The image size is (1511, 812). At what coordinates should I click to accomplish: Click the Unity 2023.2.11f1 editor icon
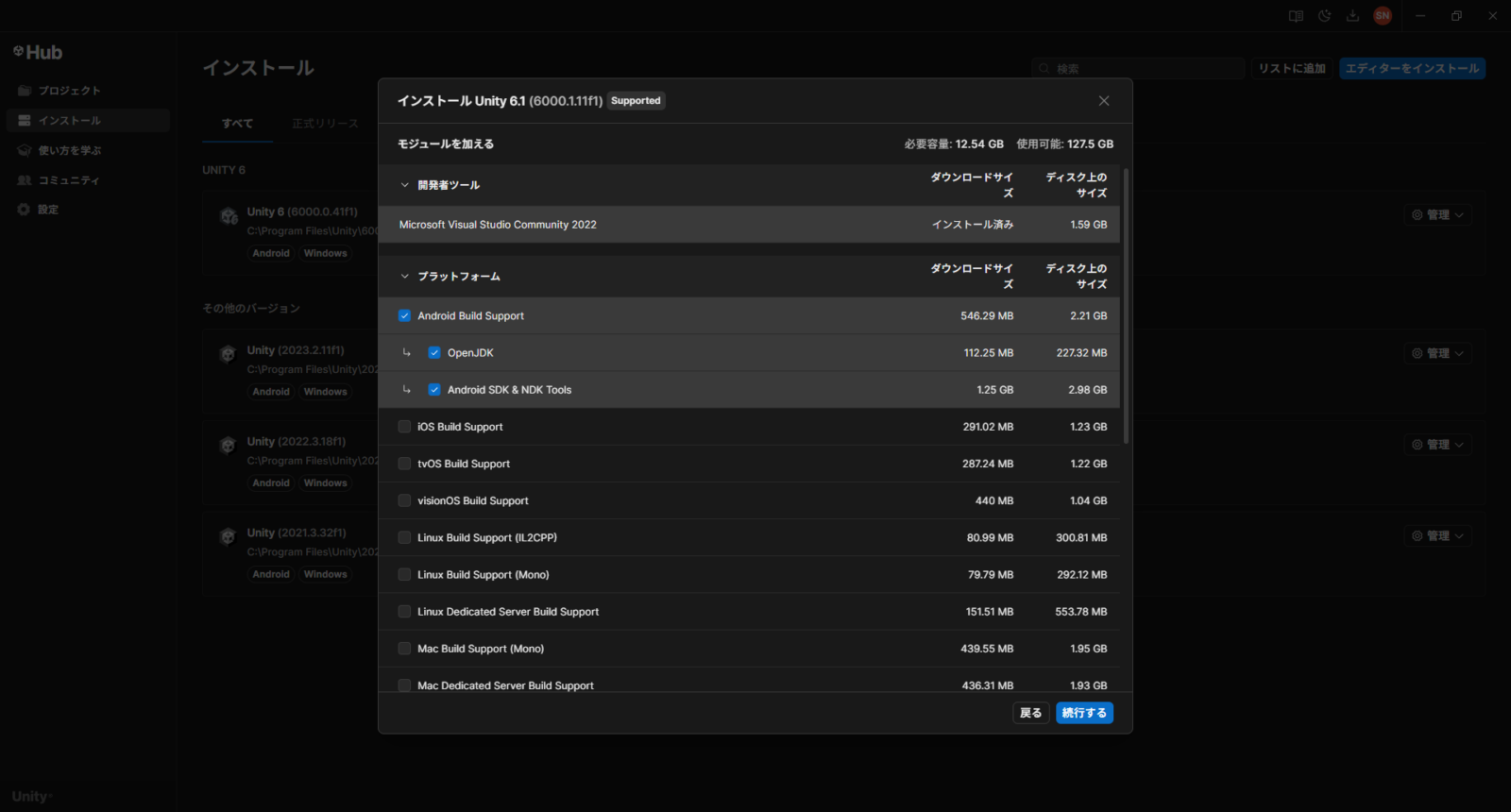tap(228, 354)
